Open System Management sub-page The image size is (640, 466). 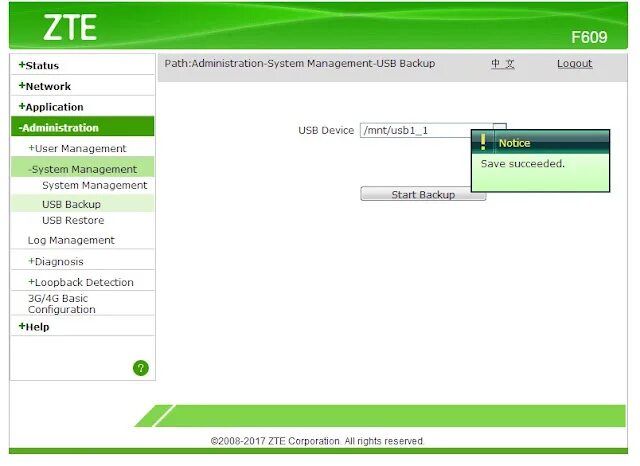click(x=95, y=186)
